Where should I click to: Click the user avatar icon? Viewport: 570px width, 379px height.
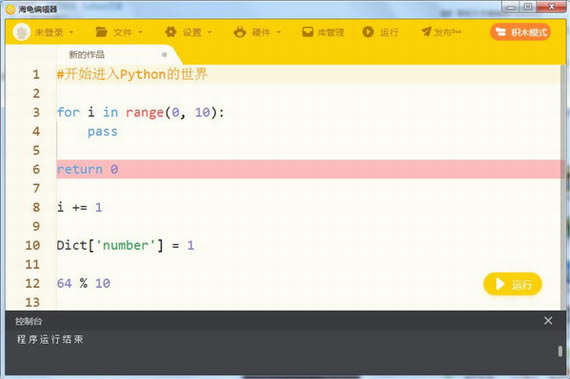(21, 32)
